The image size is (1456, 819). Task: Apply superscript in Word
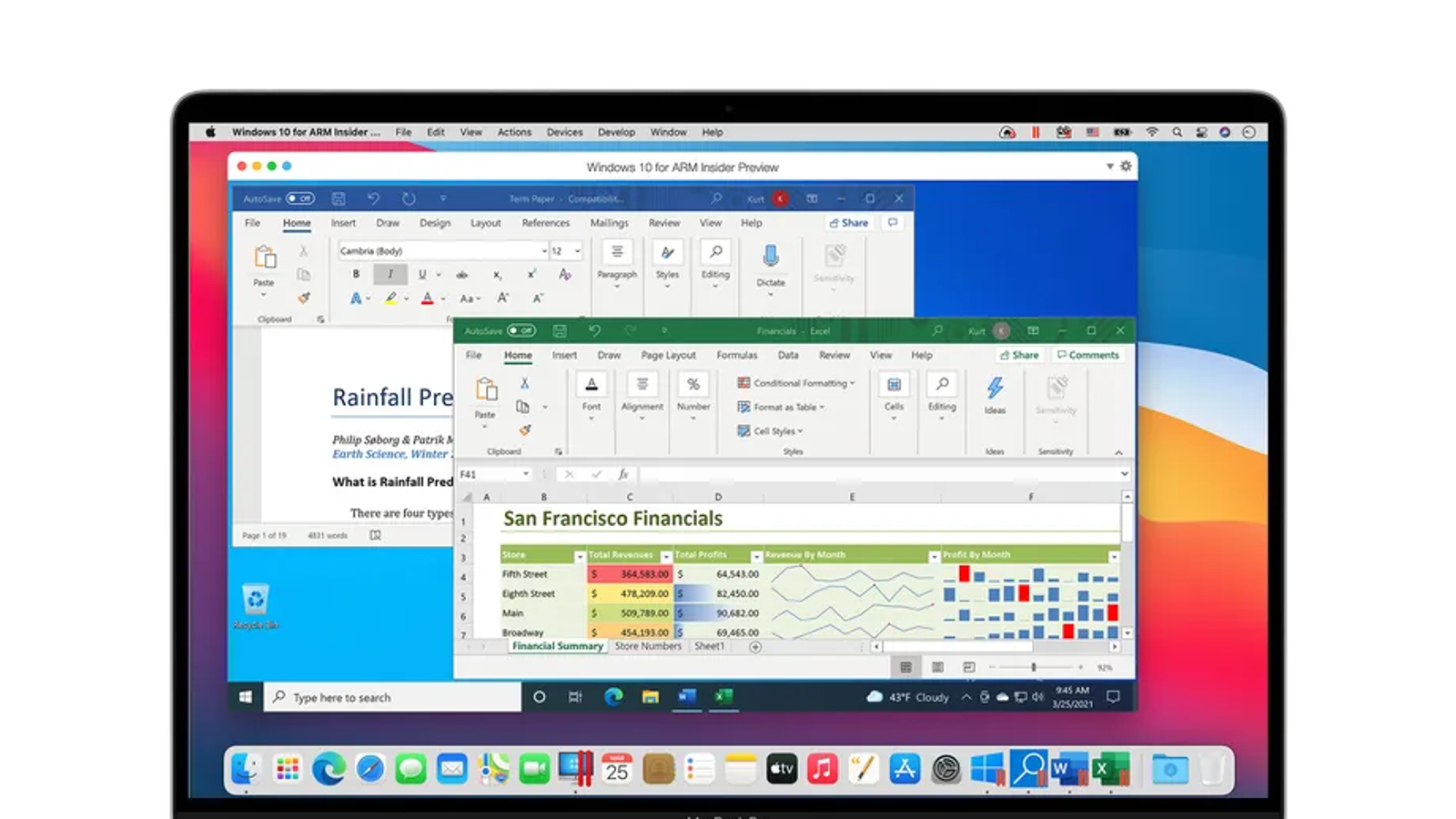tap(531, 274)
